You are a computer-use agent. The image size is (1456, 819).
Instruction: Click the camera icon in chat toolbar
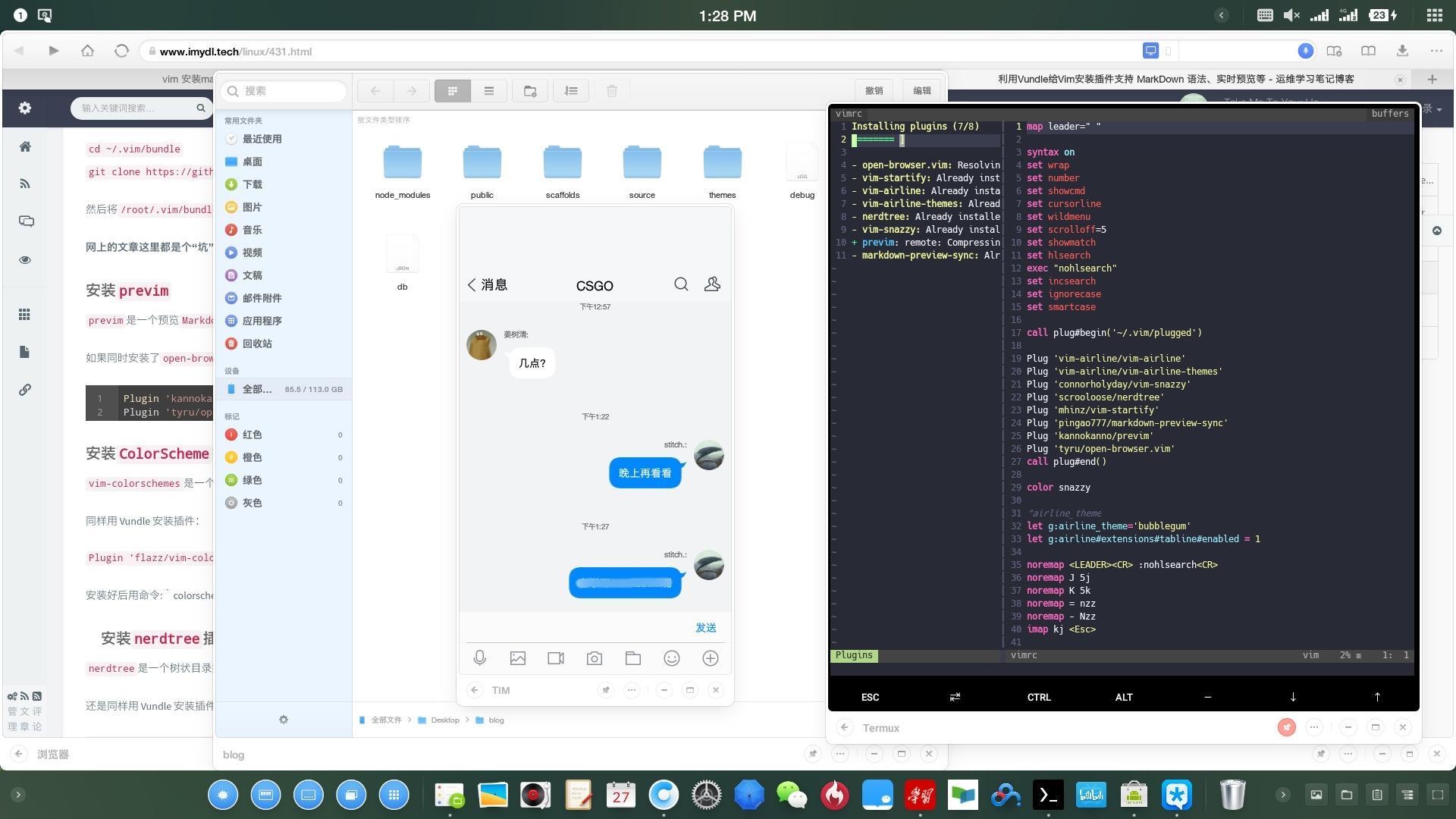click(595, 658)
